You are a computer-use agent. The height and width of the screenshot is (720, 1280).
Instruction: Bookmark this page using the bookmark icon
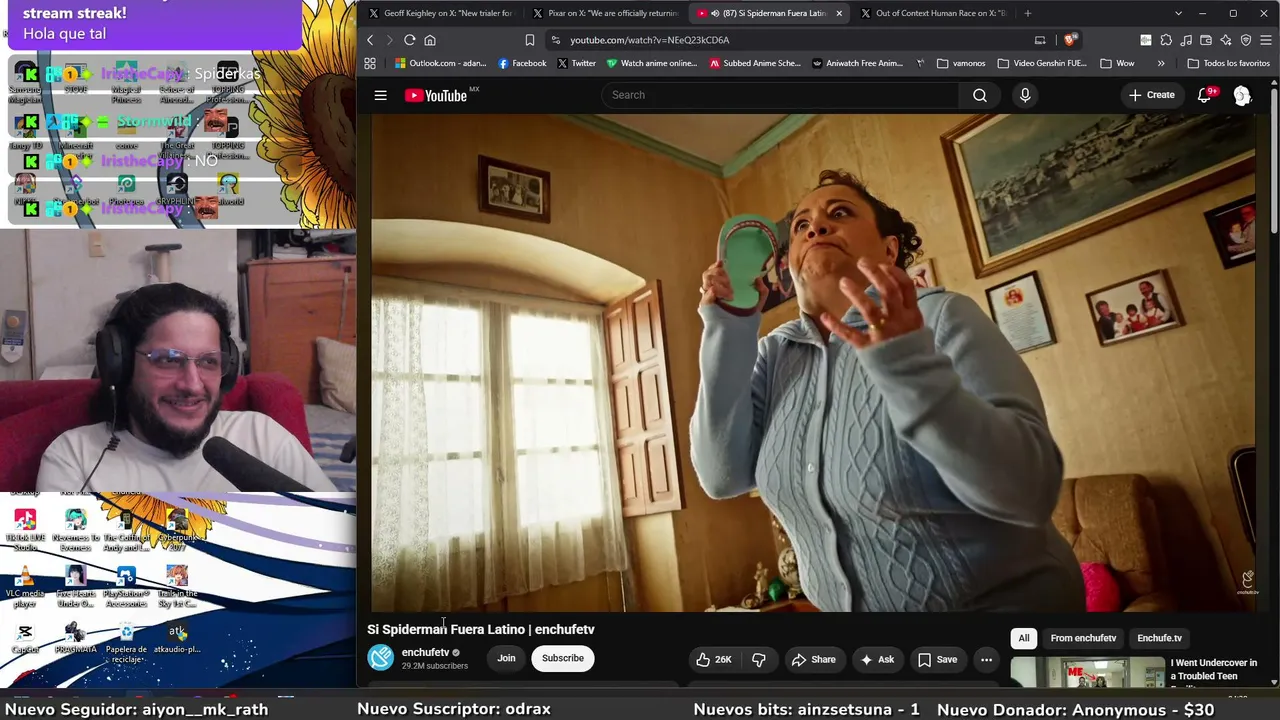click(x=529, y=40)
